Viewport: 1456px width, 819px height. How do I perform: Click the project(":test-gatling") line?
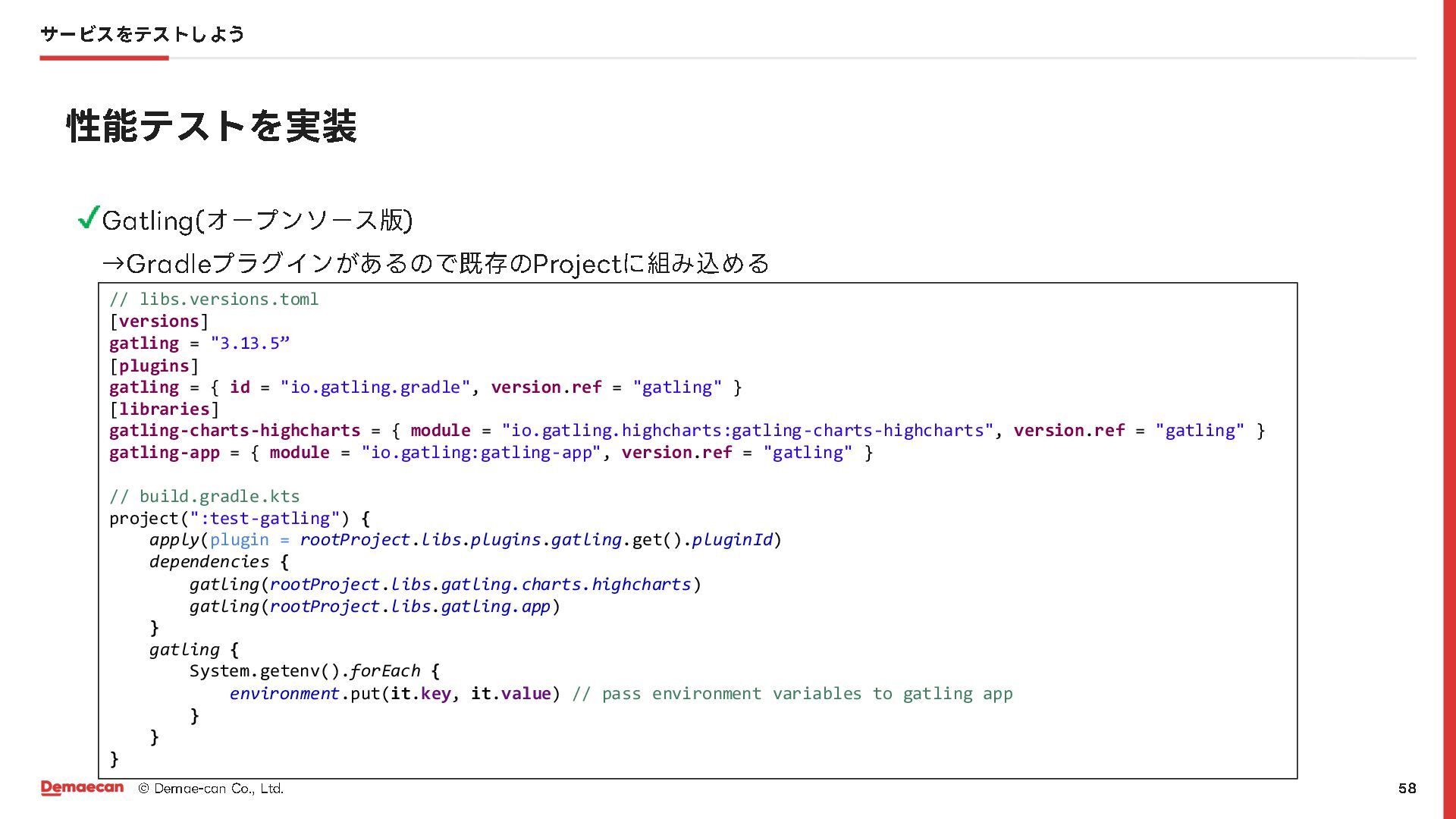click(239, 519)
